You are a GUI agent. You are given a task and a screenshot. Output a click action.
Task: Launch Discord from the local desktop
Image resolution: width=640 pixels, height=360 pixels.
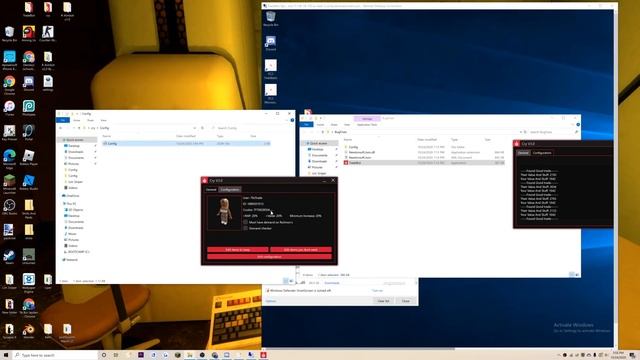29,83
